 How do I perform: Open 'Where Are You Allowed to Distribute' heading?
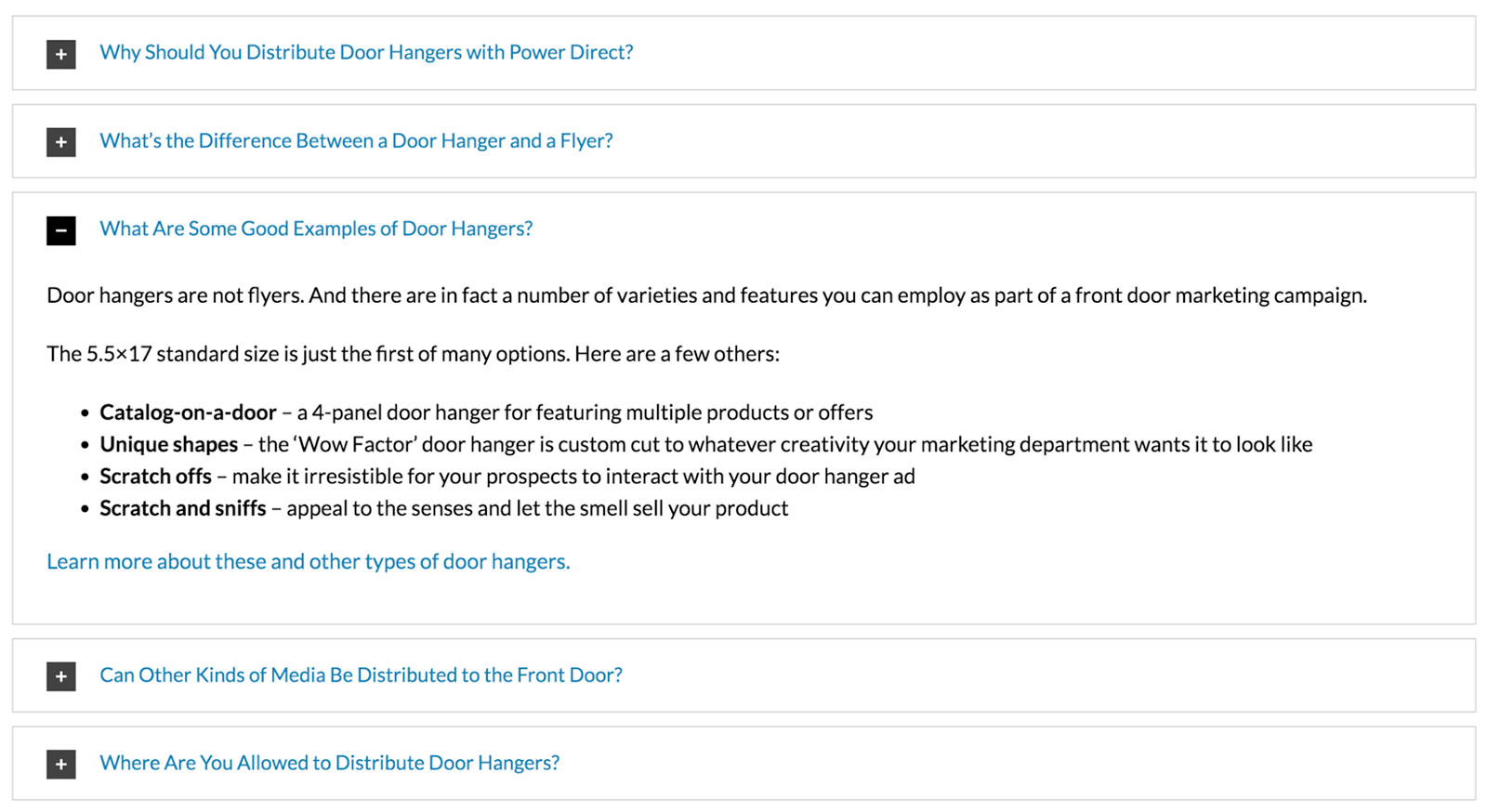pos(330,763)
